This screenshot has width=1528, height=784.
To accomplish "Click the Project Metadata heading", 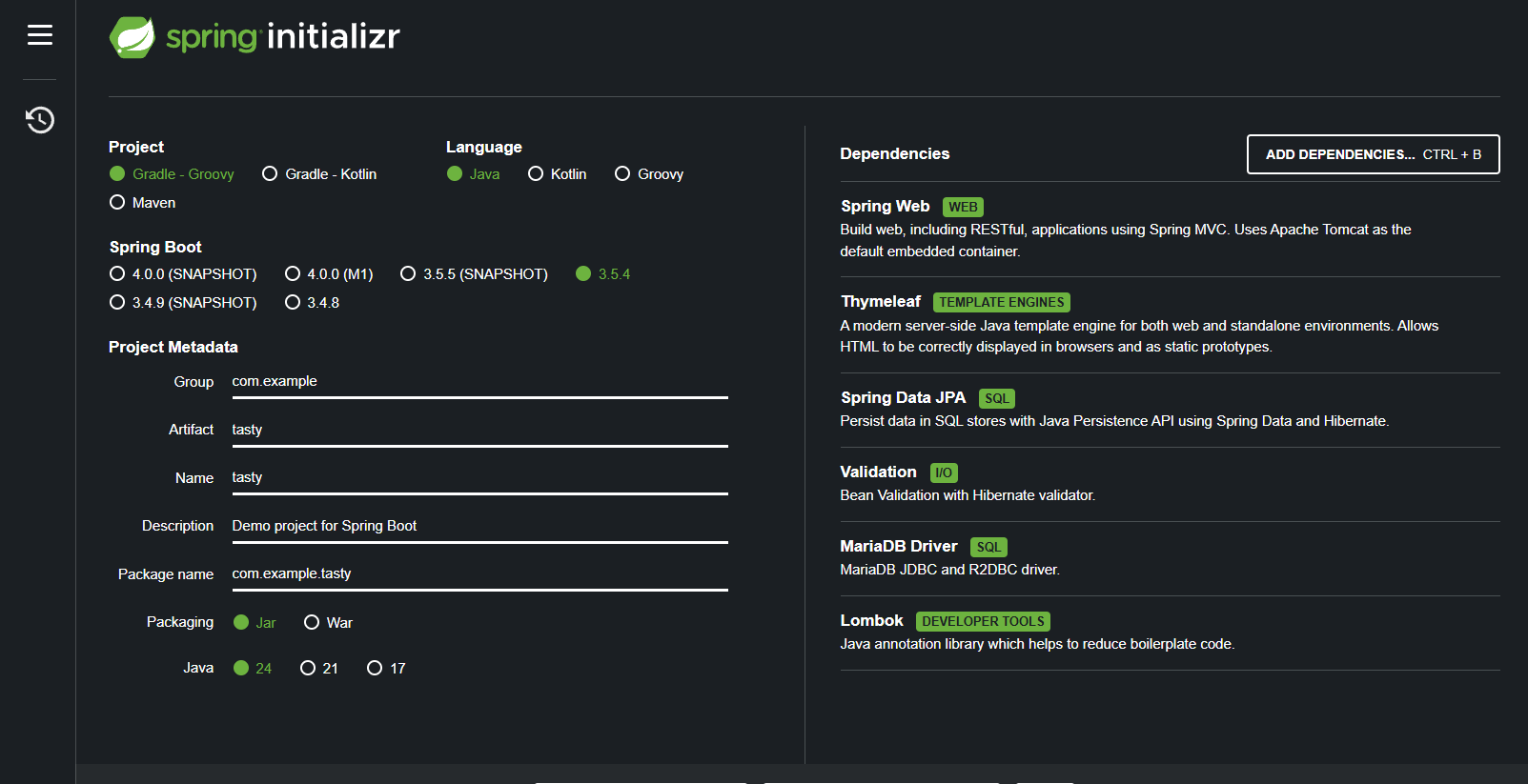I will (173, 348).
